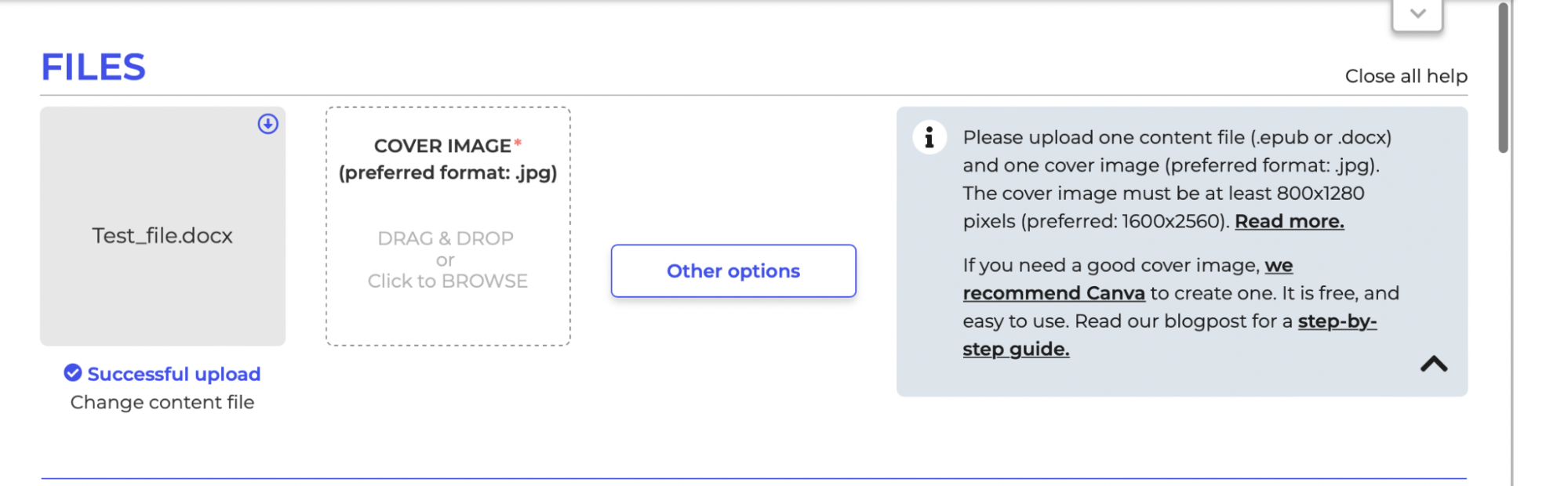
Task: Open the step-by-step guide link
Action: click(x=1015, y=349)
